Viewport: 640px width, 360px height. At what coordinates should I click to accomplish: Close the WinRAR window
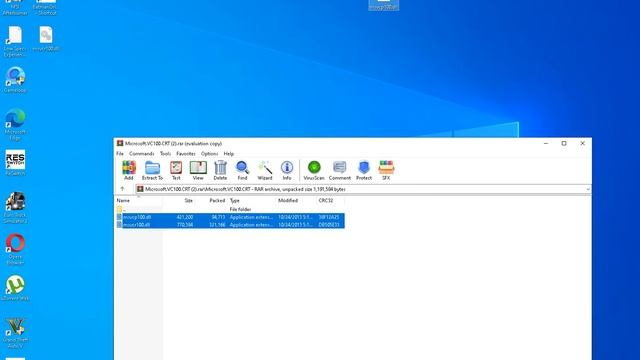pos(582,143)
